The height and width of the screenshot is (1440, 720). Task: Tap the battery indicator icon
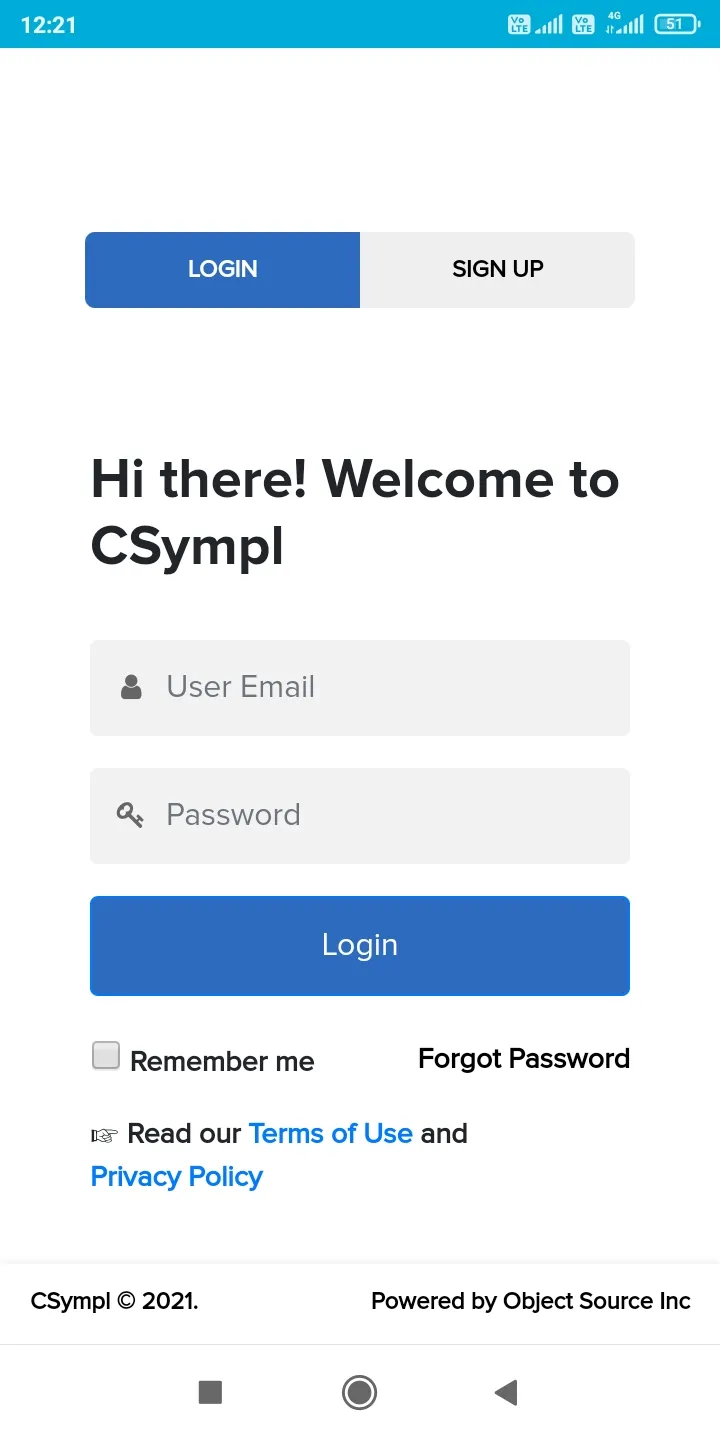(x=677, y=24)
